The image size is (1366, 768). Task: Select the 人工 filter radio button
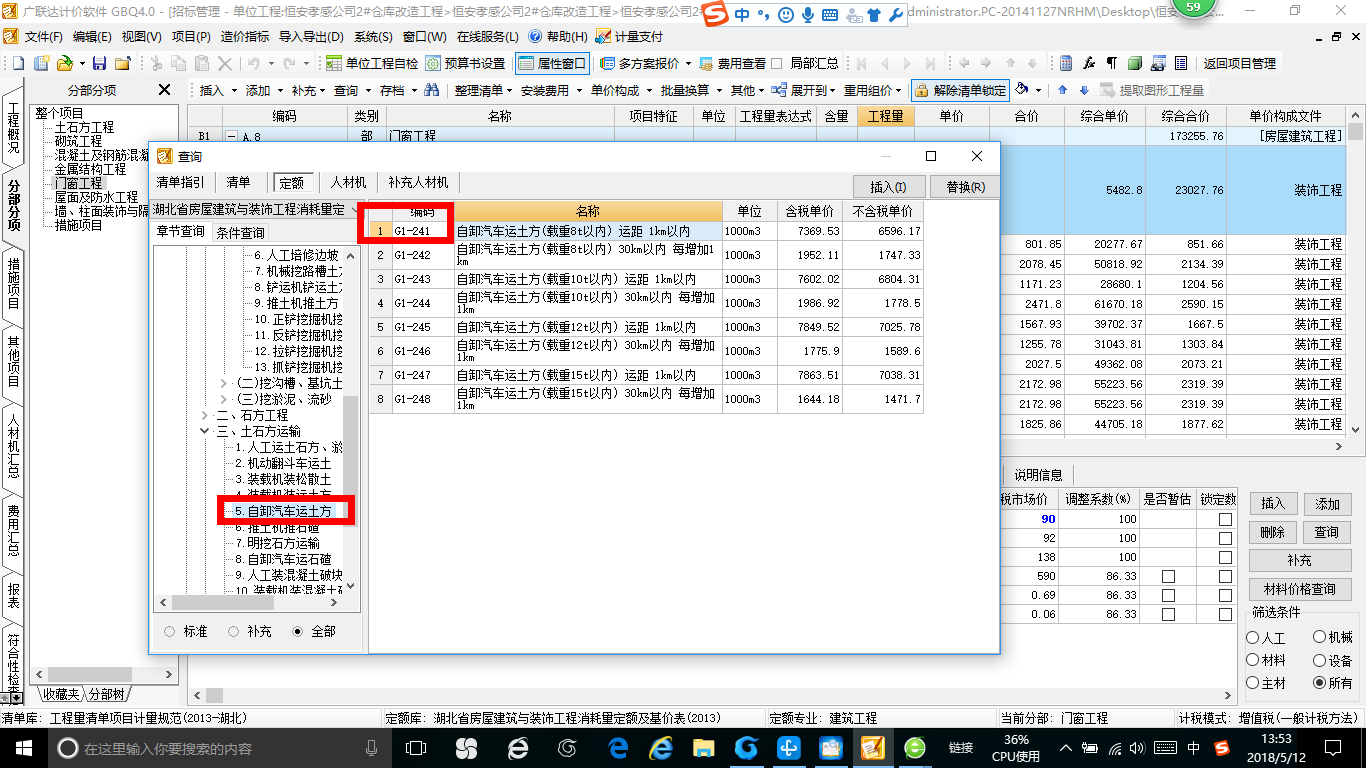coord(1253,637)
